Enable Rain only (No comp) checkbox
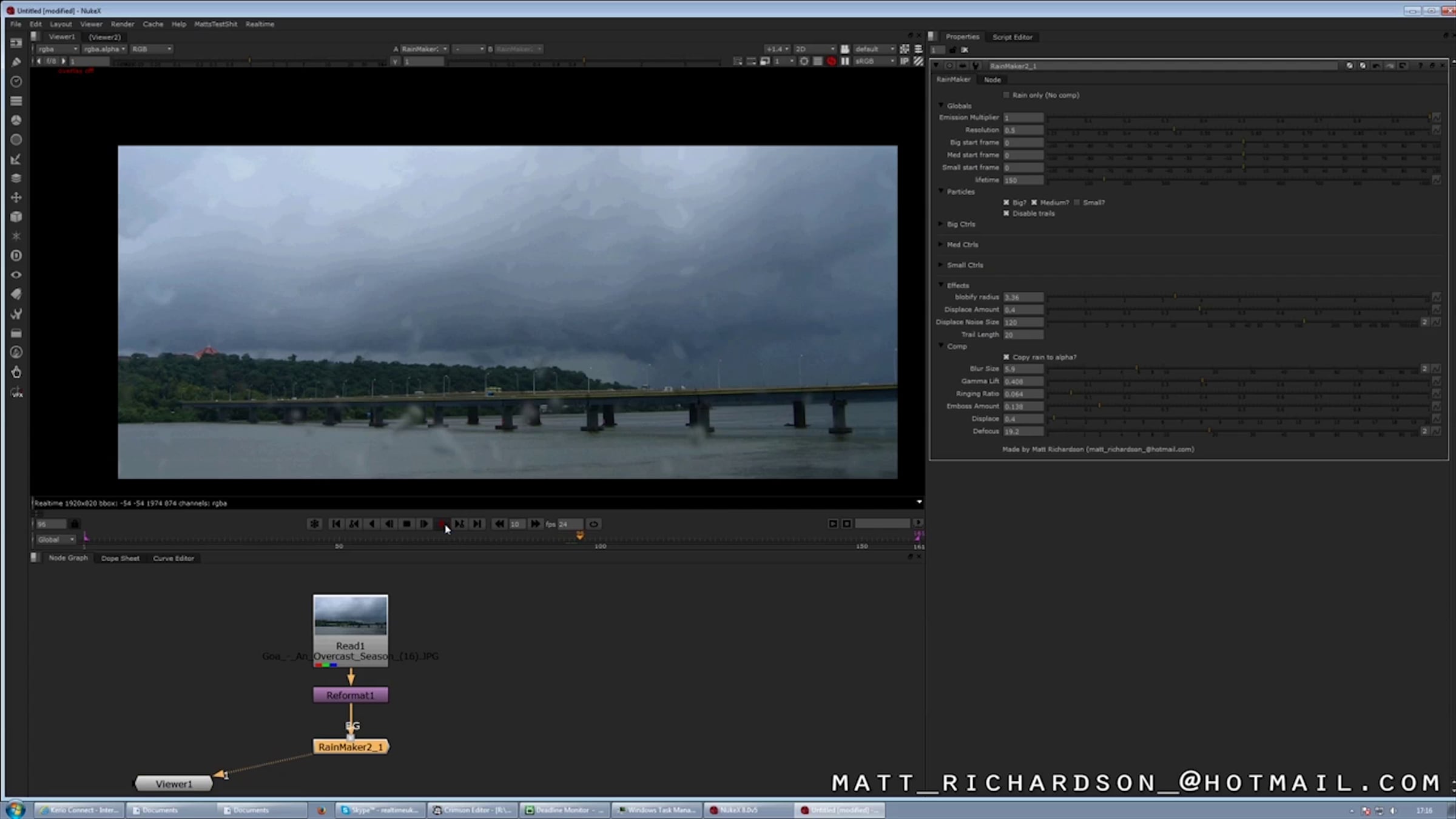The width and height of the screenshot is (1456, 819). point(1006,95)
